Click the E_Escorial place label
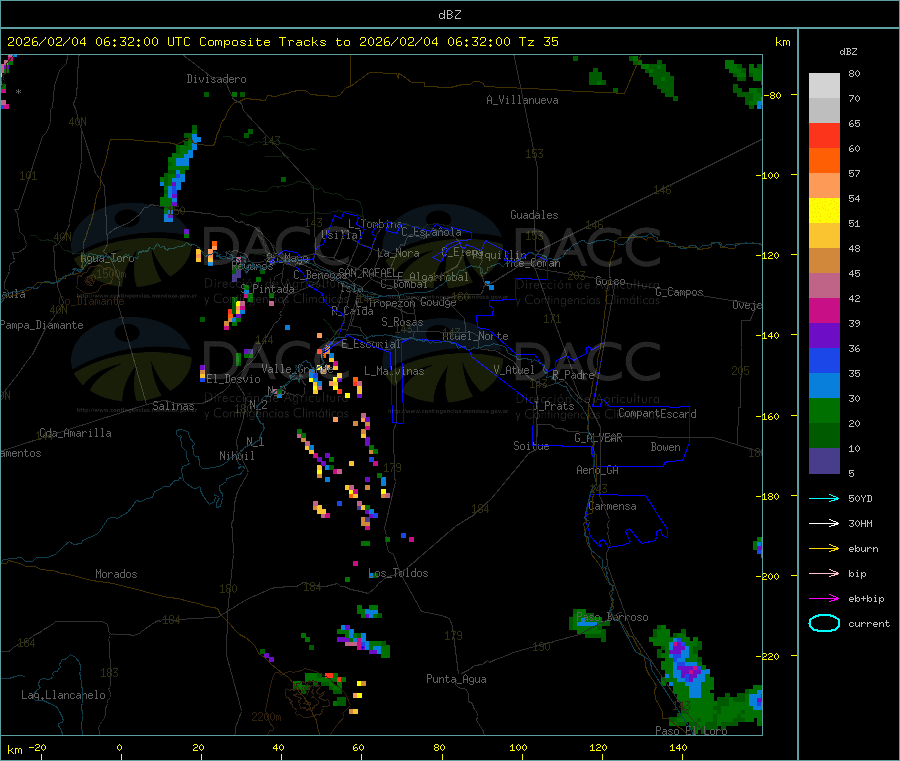 point(370,344)
